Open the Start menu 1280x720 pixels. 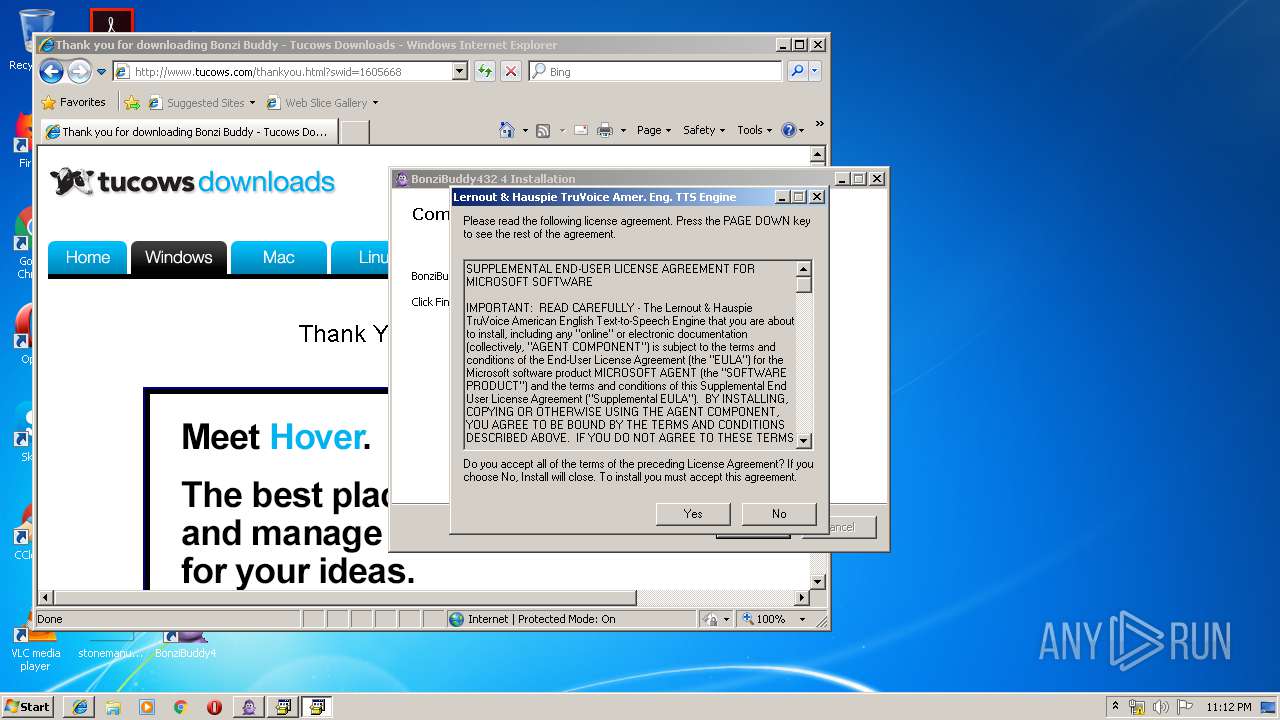tap(28, 706)
